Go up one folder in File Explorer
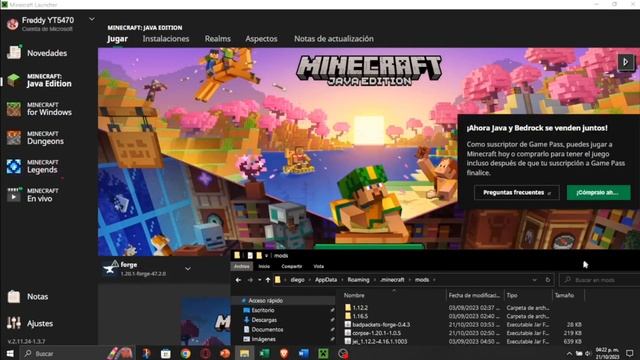640x360 pixels. [x=268, y=280]
